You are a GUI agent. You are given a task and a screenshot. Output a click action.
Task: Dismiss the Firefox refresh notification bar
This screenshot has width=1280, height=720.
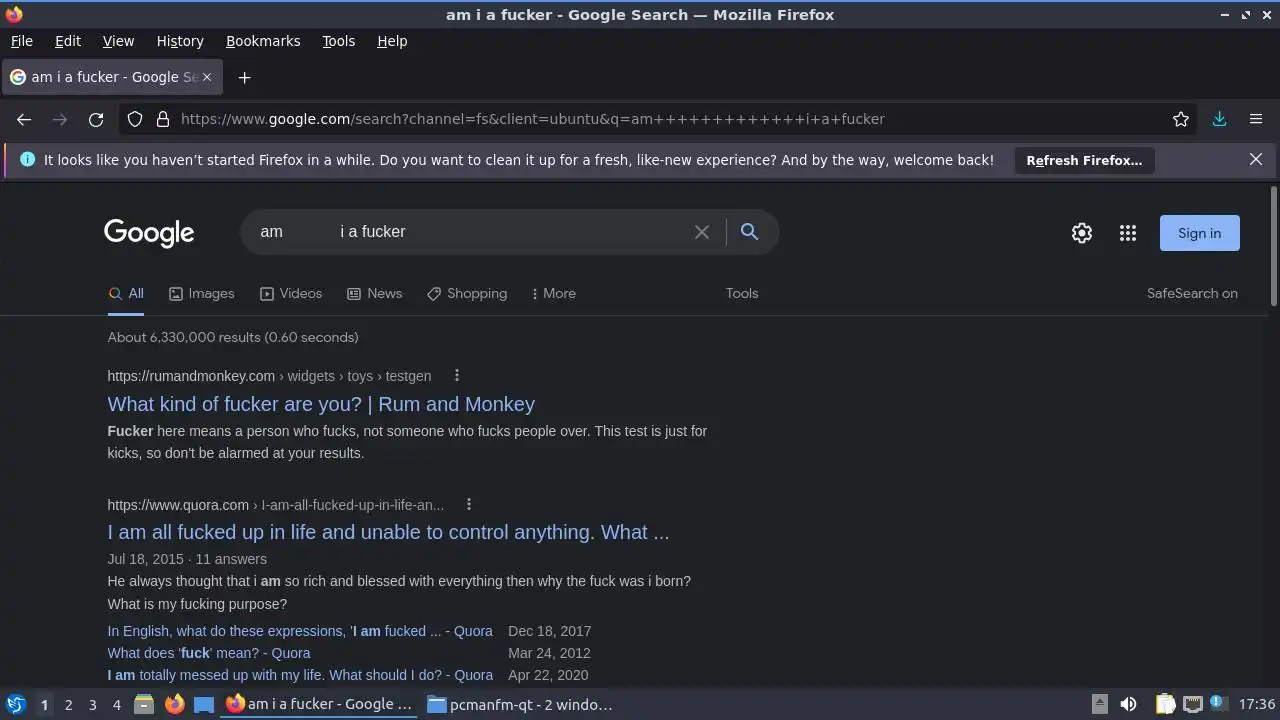click(x=1256, y=159)
